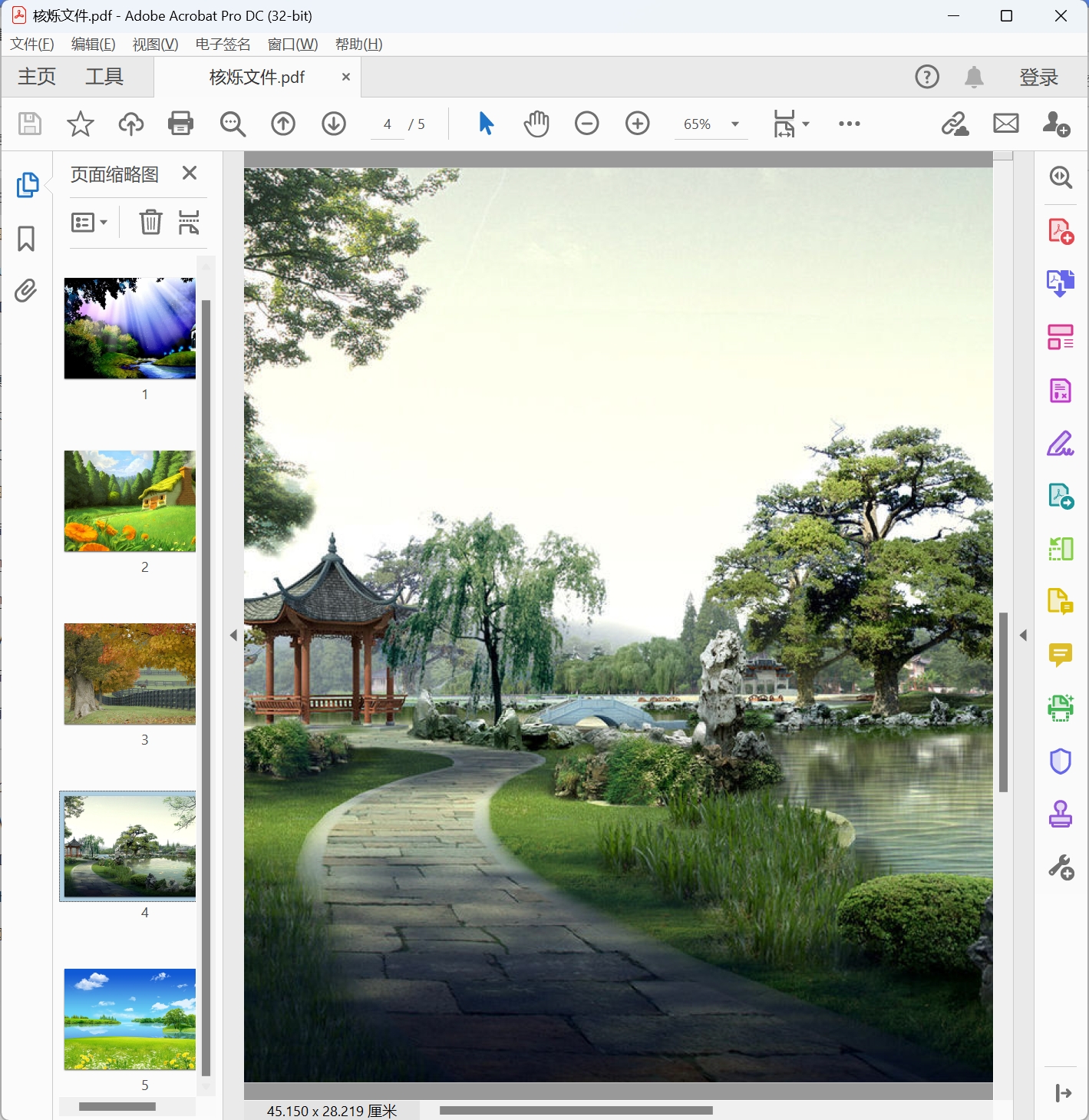This screenshot has width=1089, height=1120.
Task: Delete the selected page thumbnail
Action: click(150, 222)
